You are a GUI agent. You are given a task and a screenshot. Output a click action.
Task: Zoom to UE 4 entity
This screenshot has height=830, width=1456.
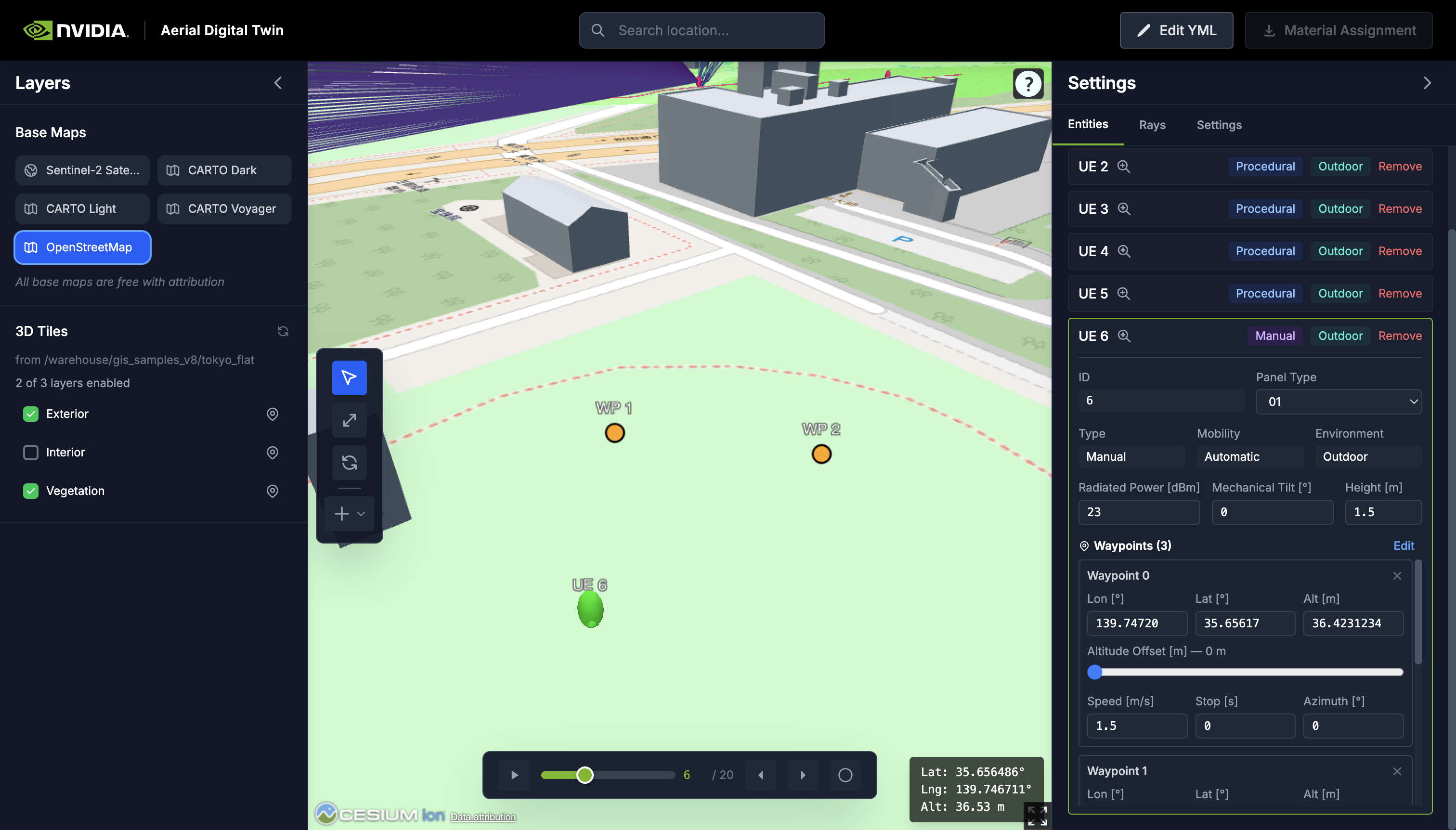pyautogui.click(x=1124, y=251)
